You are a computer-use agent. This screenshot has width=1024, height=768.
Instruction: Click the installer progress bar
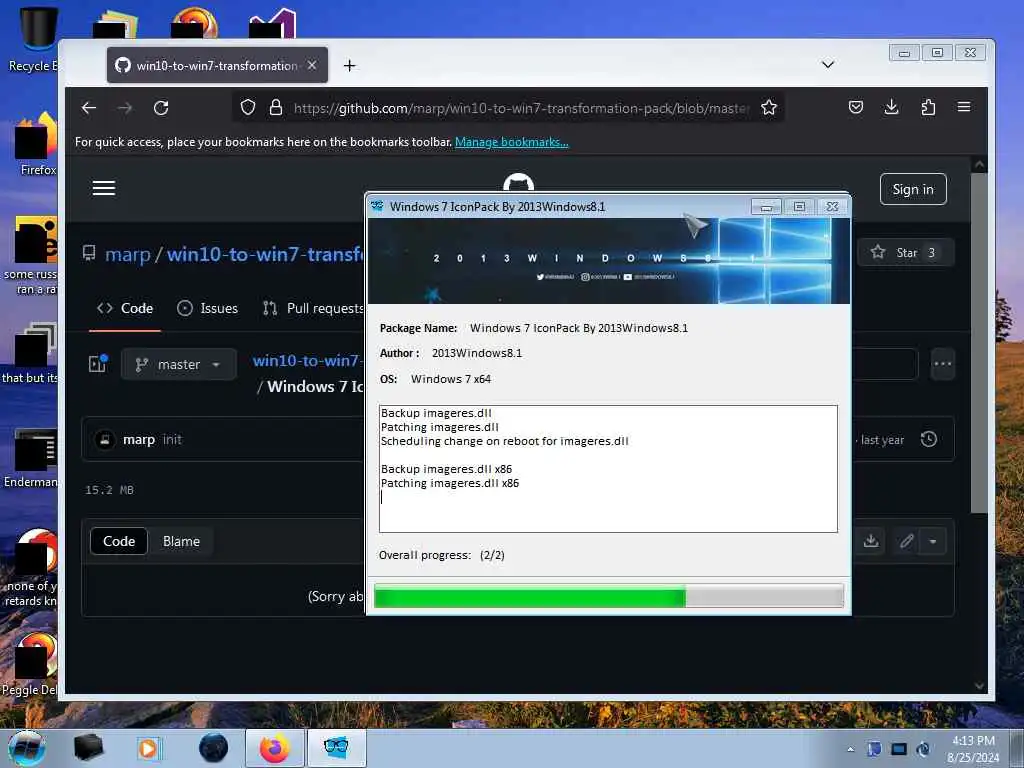(609, 596)
